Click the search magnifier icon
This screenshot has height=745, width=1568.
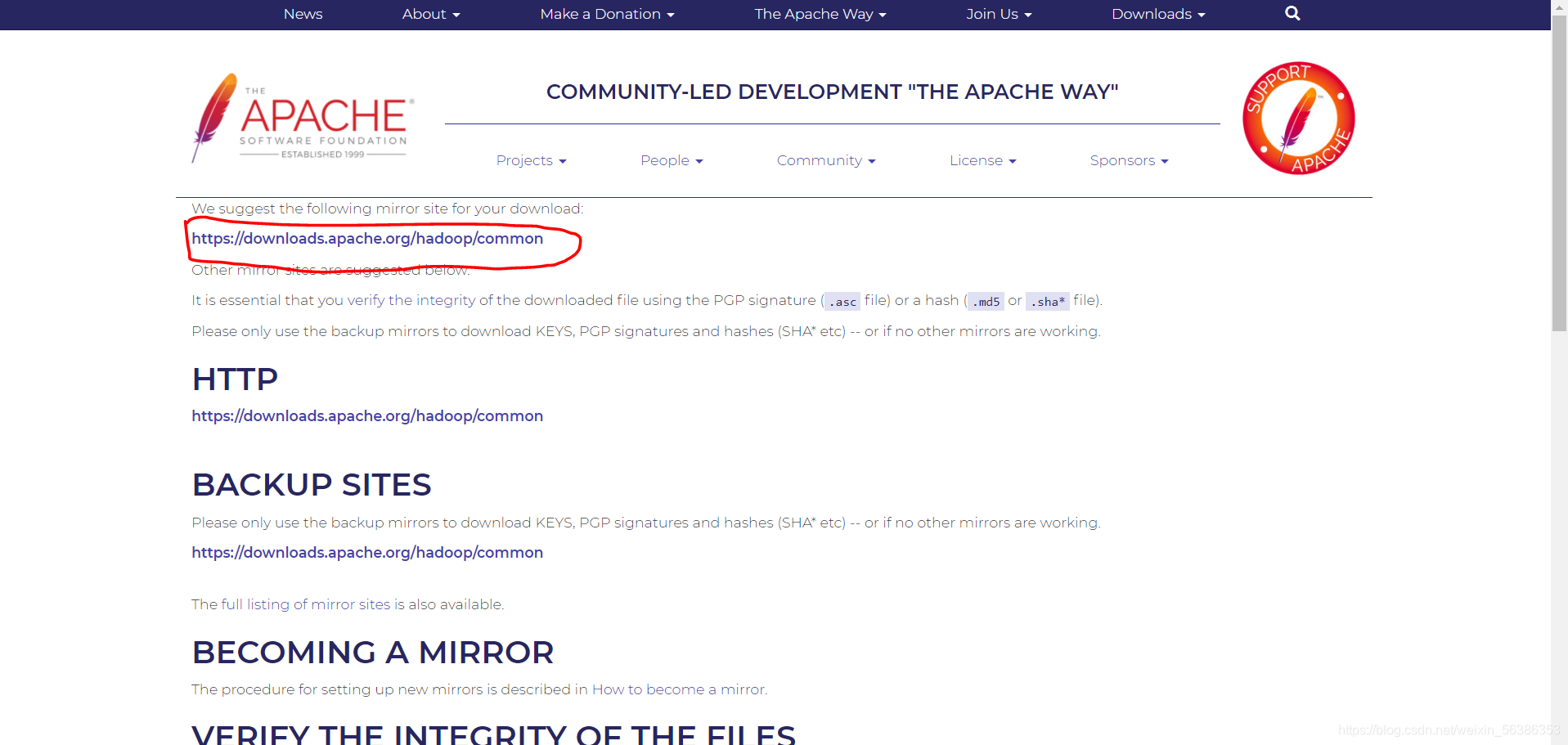(1292, 13)
